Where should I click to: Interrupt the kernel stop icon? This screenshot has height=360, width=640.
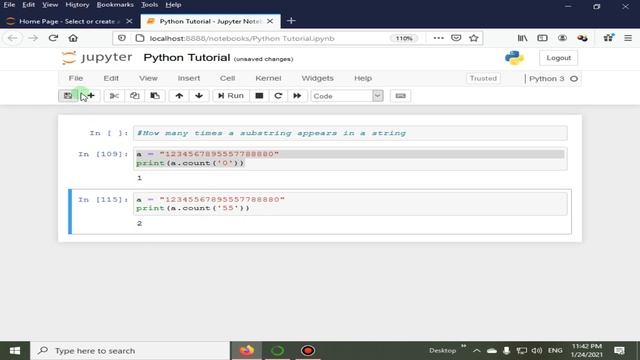point(259,96)
